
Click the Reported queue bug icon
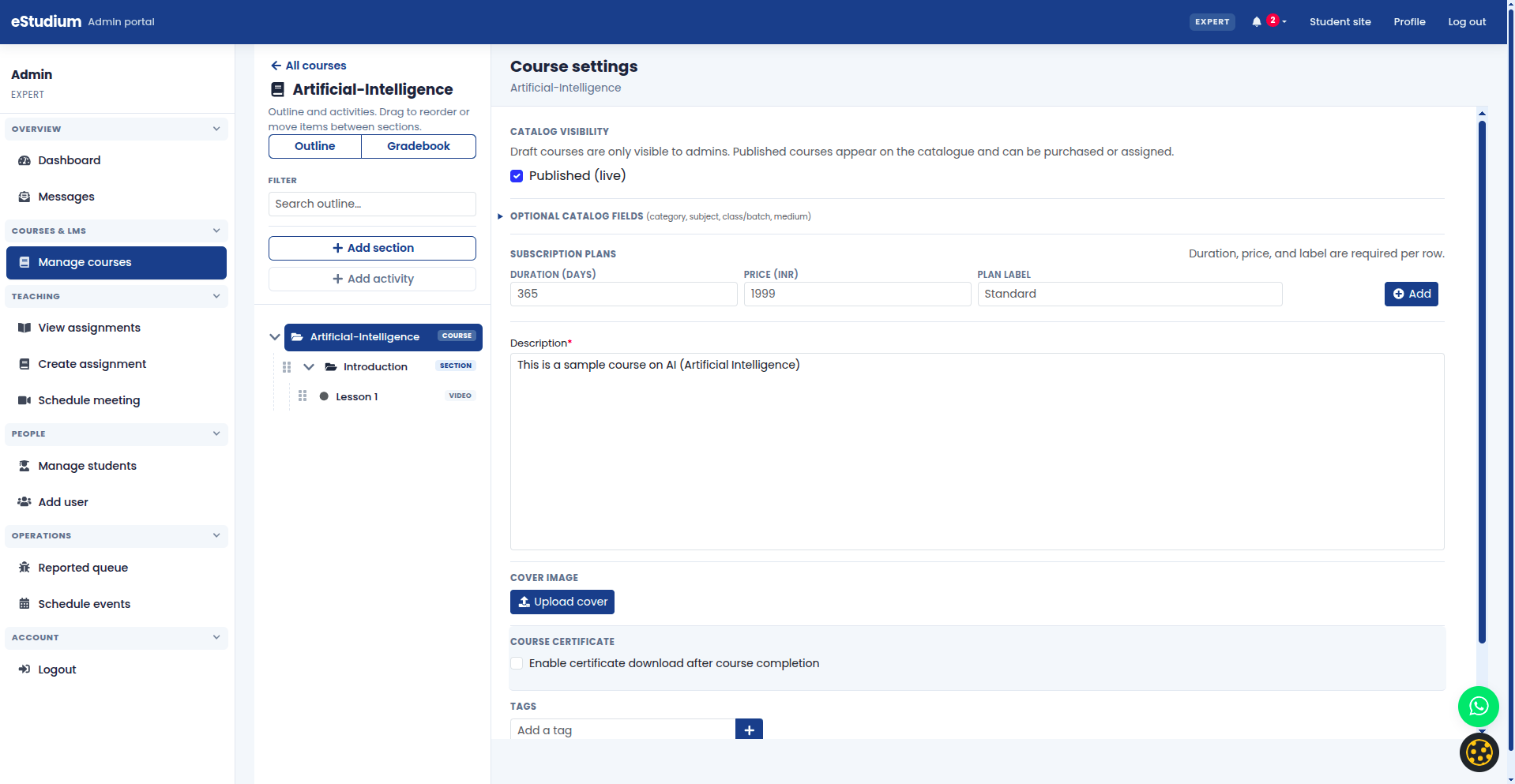24,568
